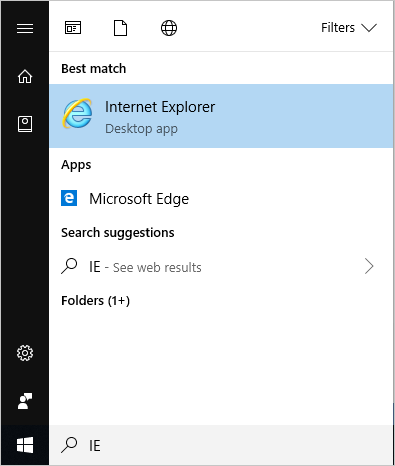Screen dimensions: 395x466
Task: Click the search box containing IE
Action: [x=221, y=445]
